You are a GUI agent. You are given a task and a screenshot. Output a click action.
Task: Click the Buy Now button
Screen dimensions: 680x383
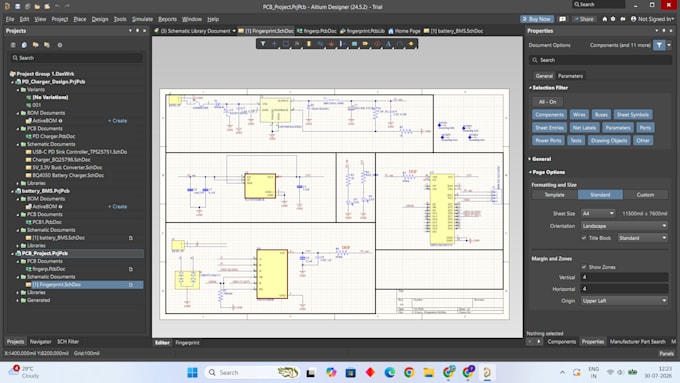click(x=536, y=19)
